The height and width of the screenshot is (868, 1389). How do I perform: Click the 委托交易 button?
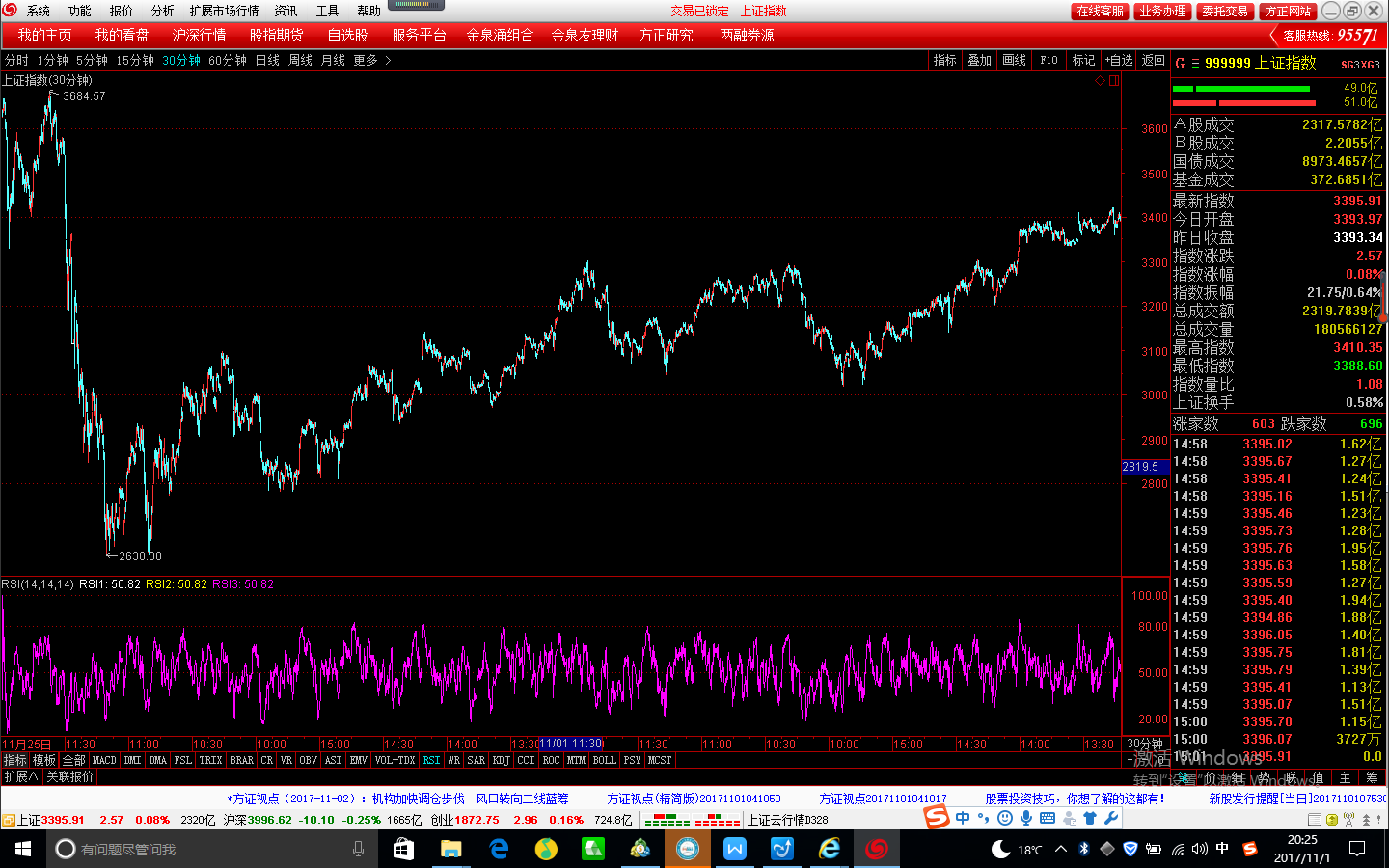[x=1225, y=11]
